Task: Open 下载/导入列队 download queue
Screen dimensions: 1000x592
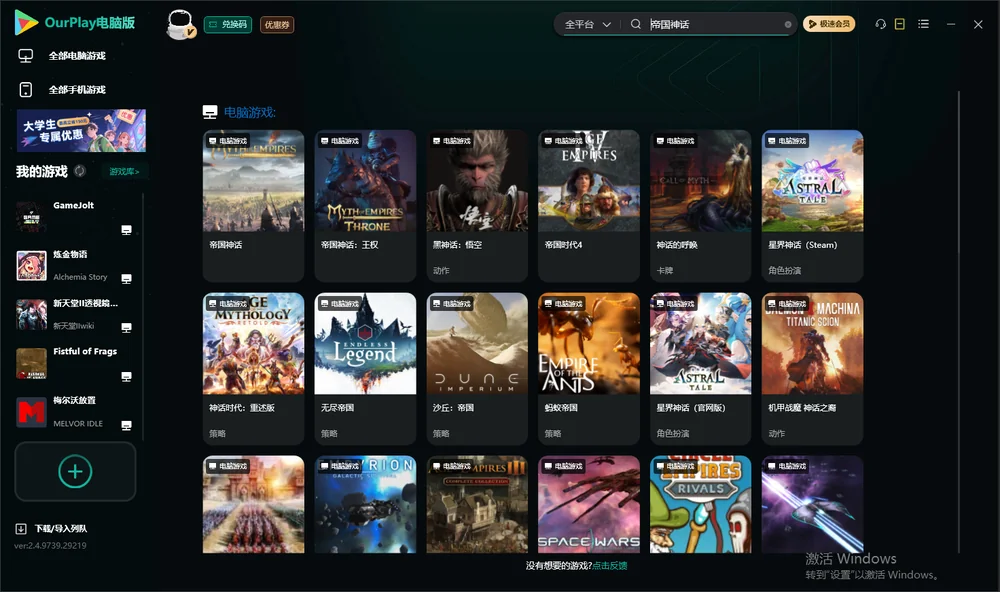Action: click(52, 529)
